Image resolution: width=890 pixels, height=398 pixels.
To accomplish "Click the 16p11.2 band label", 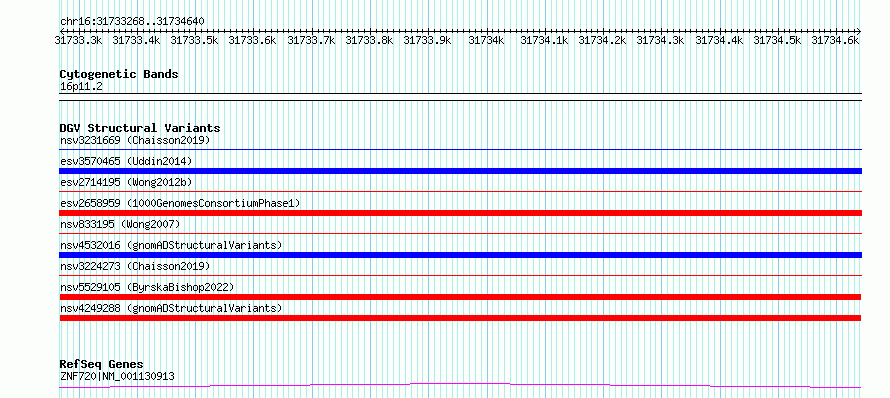I will 81,87.
